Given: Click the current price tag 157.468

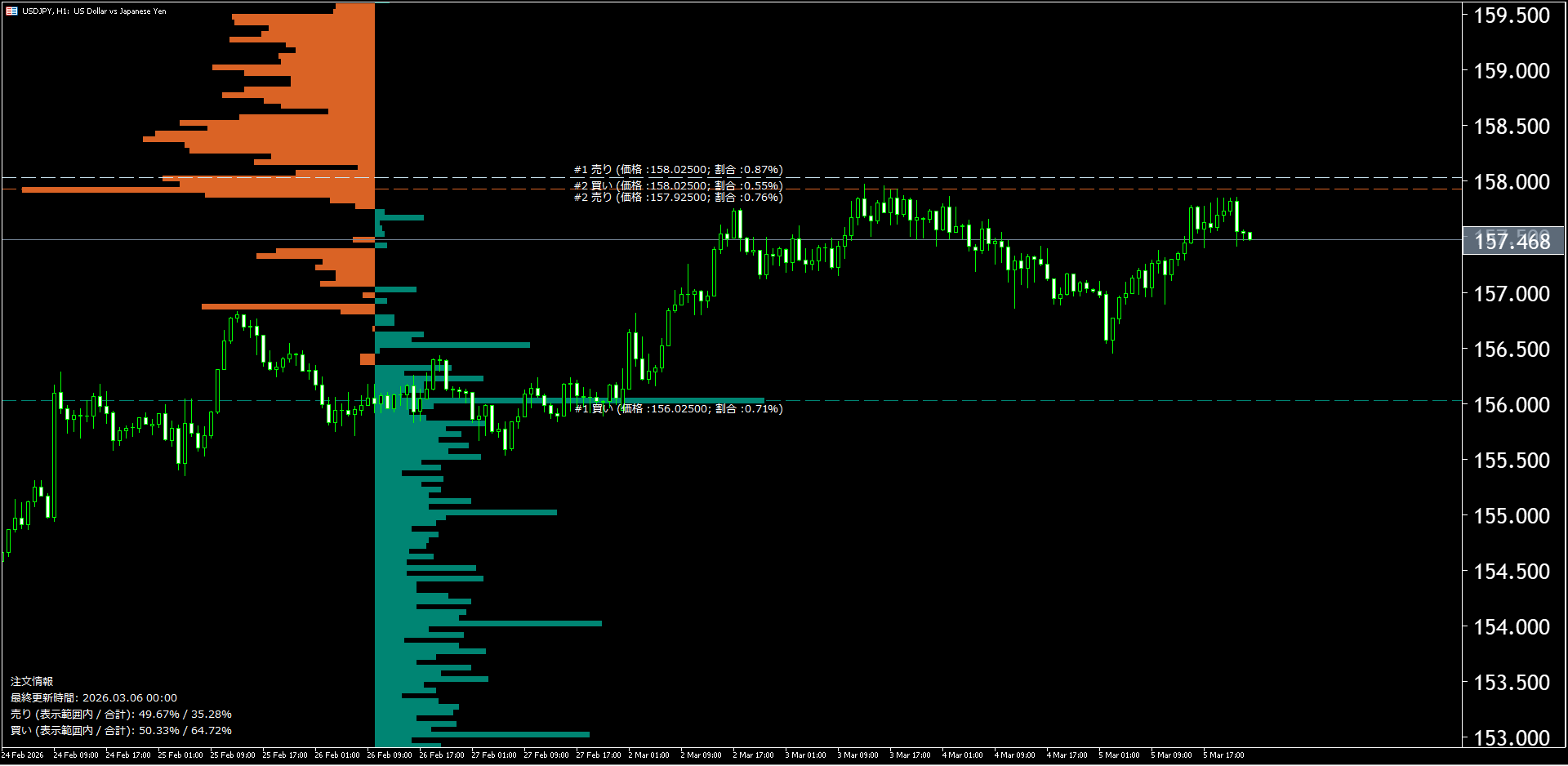Looking at the screenshot, I should click(1512, 241).
